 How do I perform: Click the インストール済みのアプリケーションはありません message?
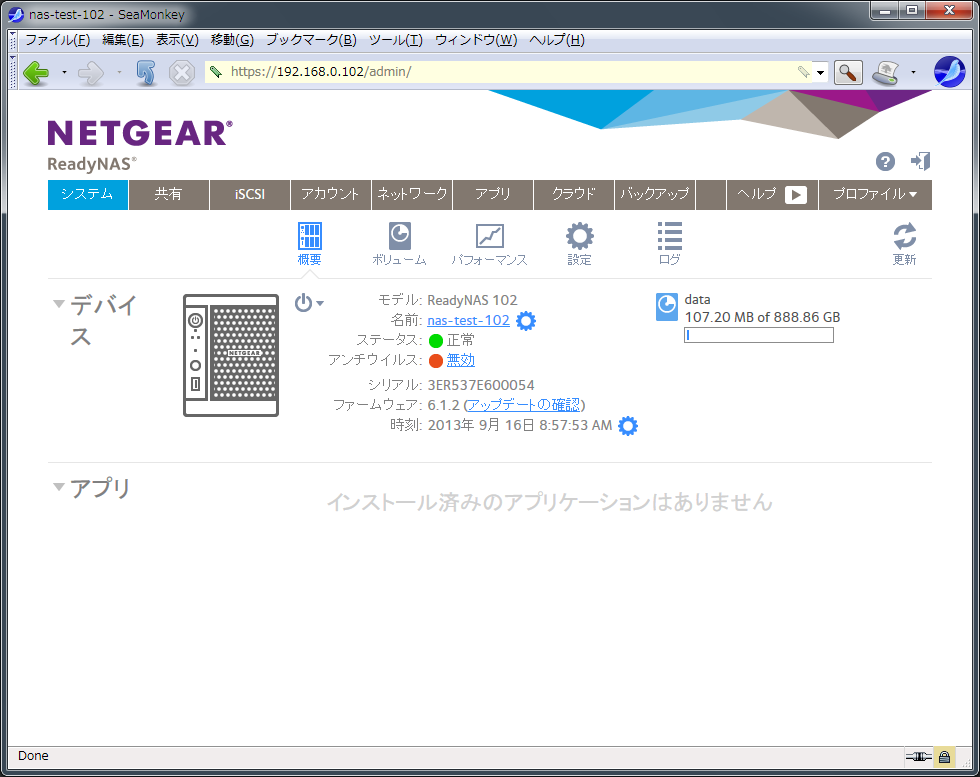549,502
